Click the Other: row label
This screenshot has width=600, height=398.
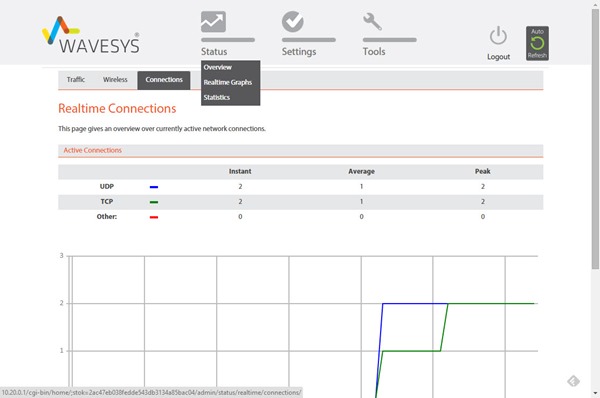107,217
